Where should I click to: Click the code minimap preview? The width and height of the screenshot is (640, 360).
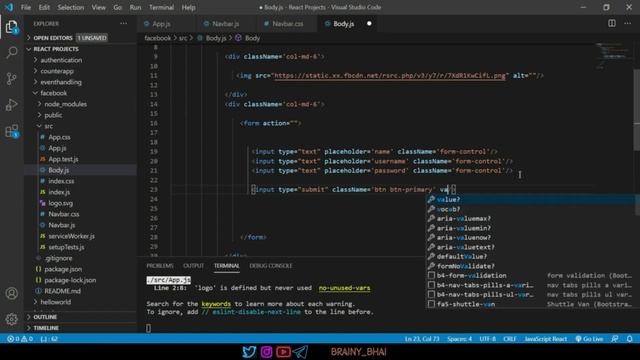coord(613,55)
